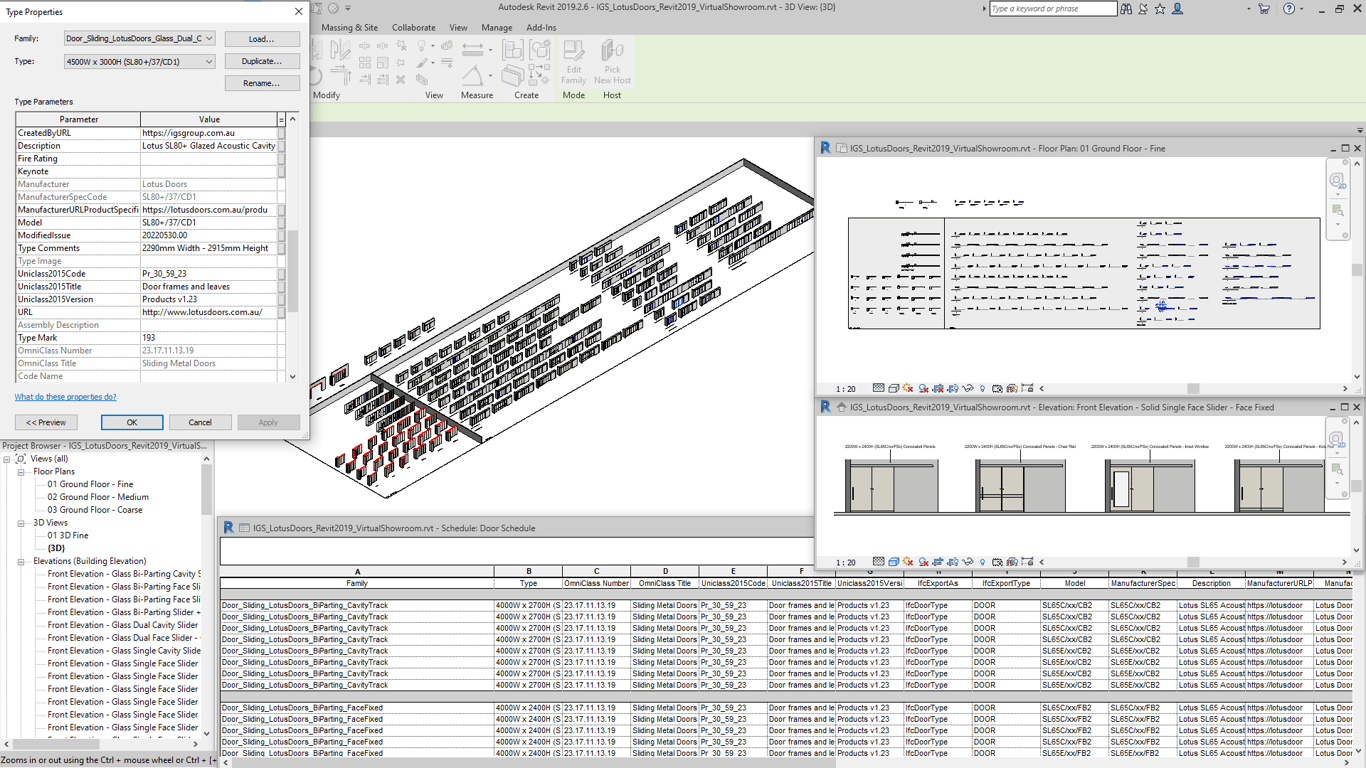Viewport: 1366px width, 768px height.
Task: Open the Aligned Dimension dropdown arrow
Action: 490,50
